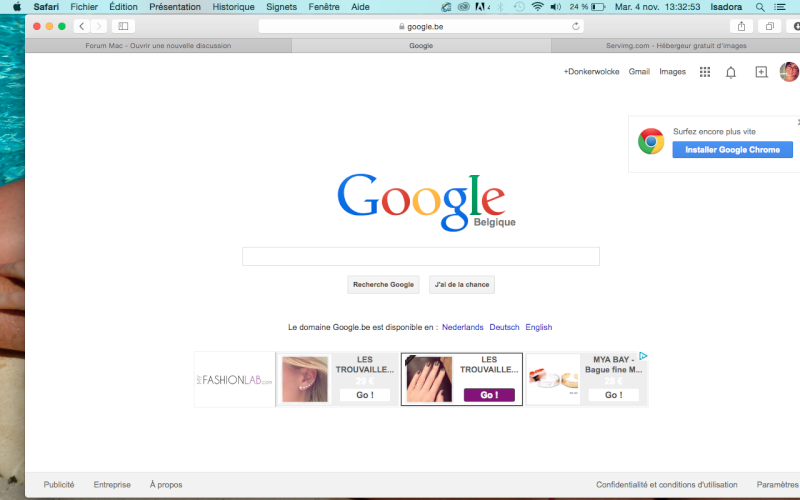
Task: Switch Google to Deutsch
Action: click(x=504, y=327)
